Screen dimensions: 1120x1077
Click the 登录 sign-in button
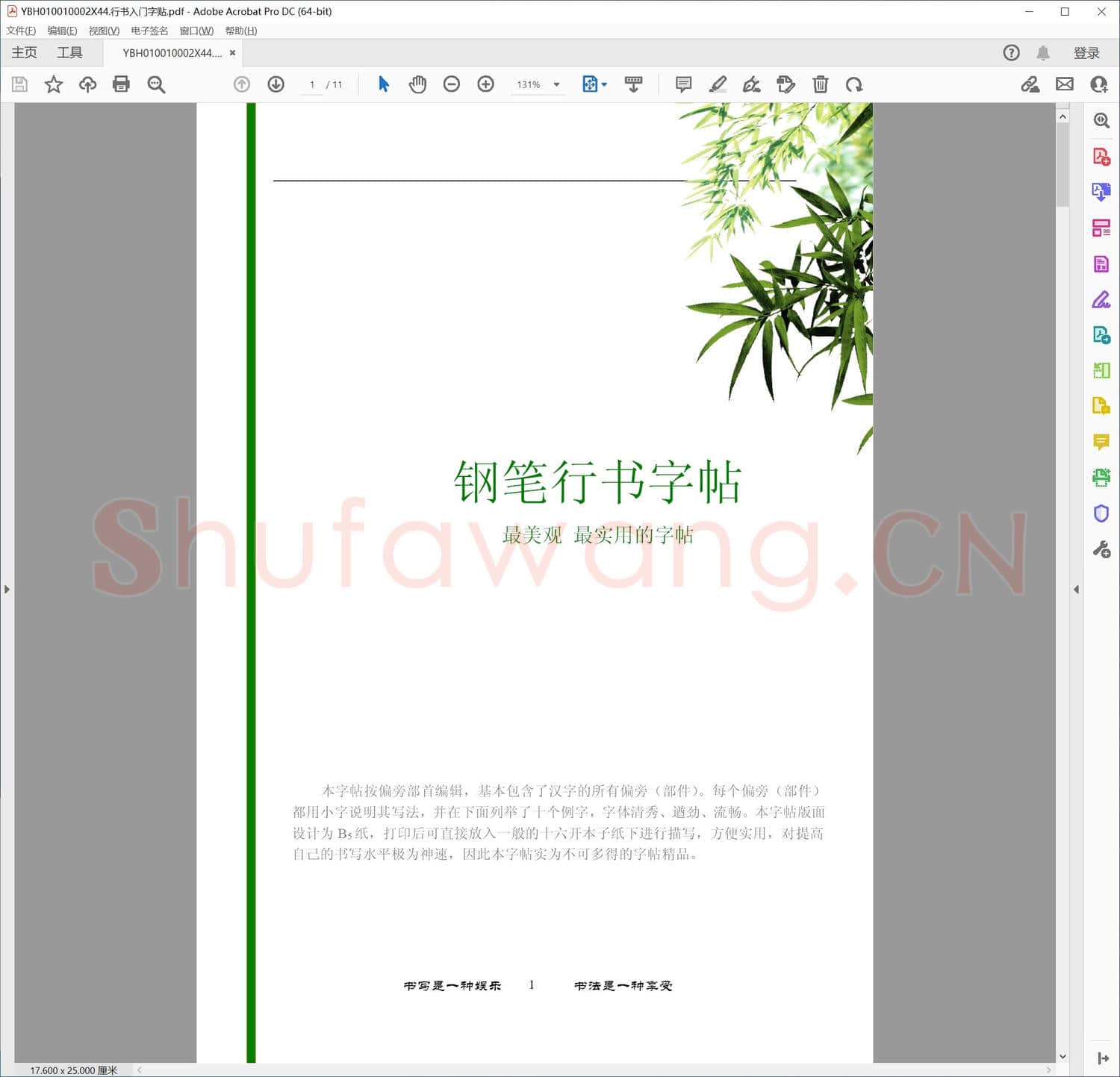1086,53
